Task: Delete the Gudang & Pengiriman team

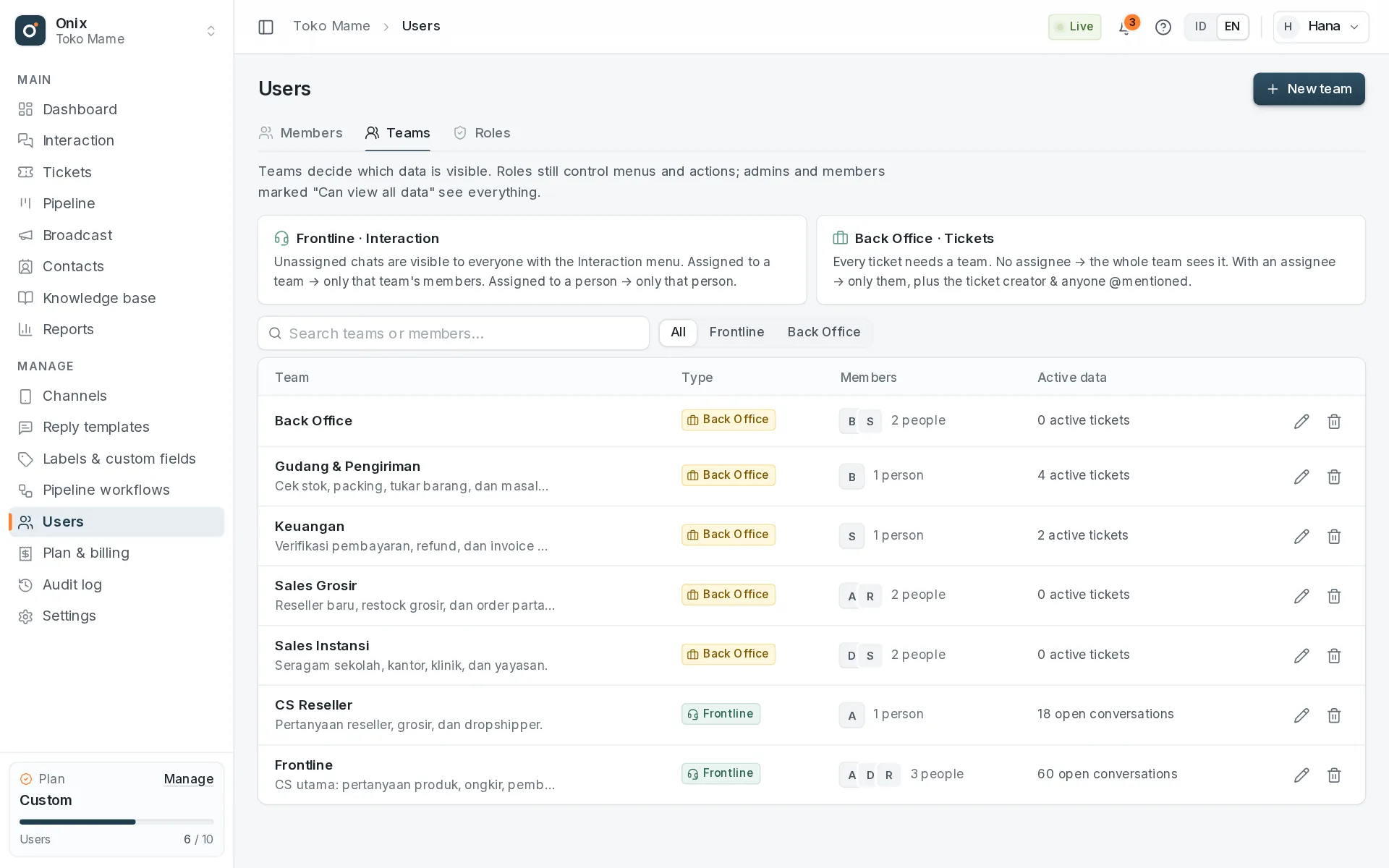Action: point(1334,477)
